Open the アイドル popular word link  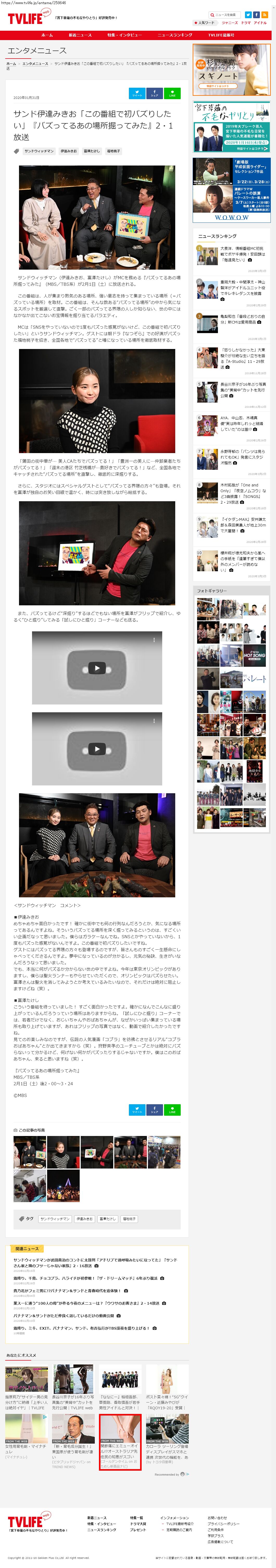pyautogui.click(x=260, y=23)
